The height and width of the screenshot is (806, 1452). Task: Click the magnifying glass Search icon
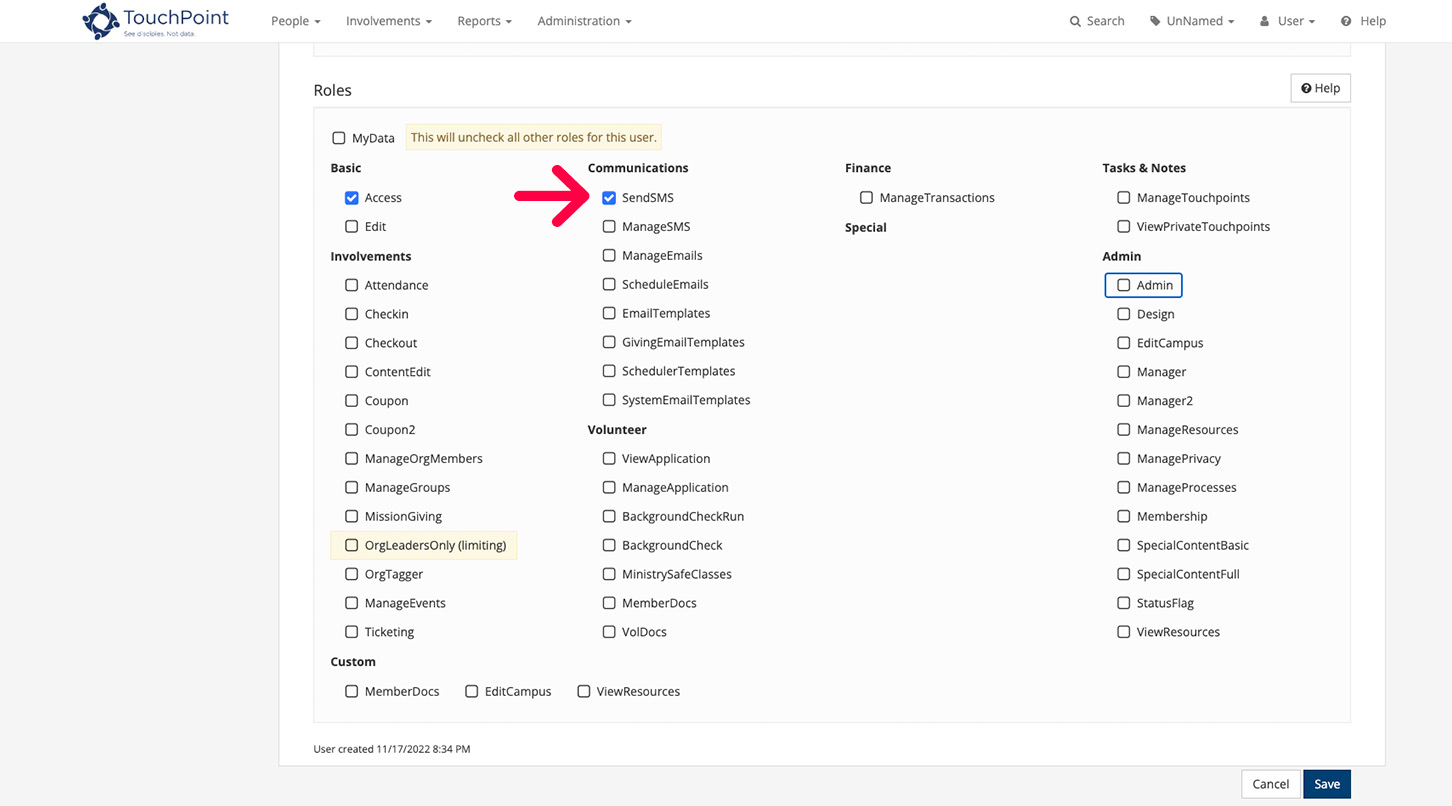pyautogui.click(x=1074, y=20)
